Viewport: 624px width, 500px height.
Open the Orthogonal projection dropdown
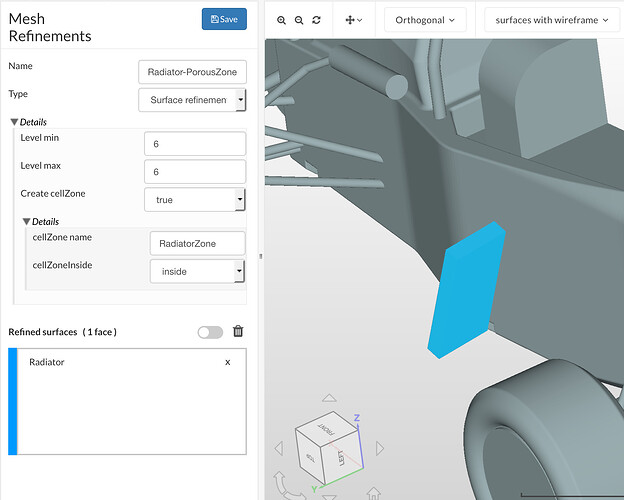click(425, 20)
